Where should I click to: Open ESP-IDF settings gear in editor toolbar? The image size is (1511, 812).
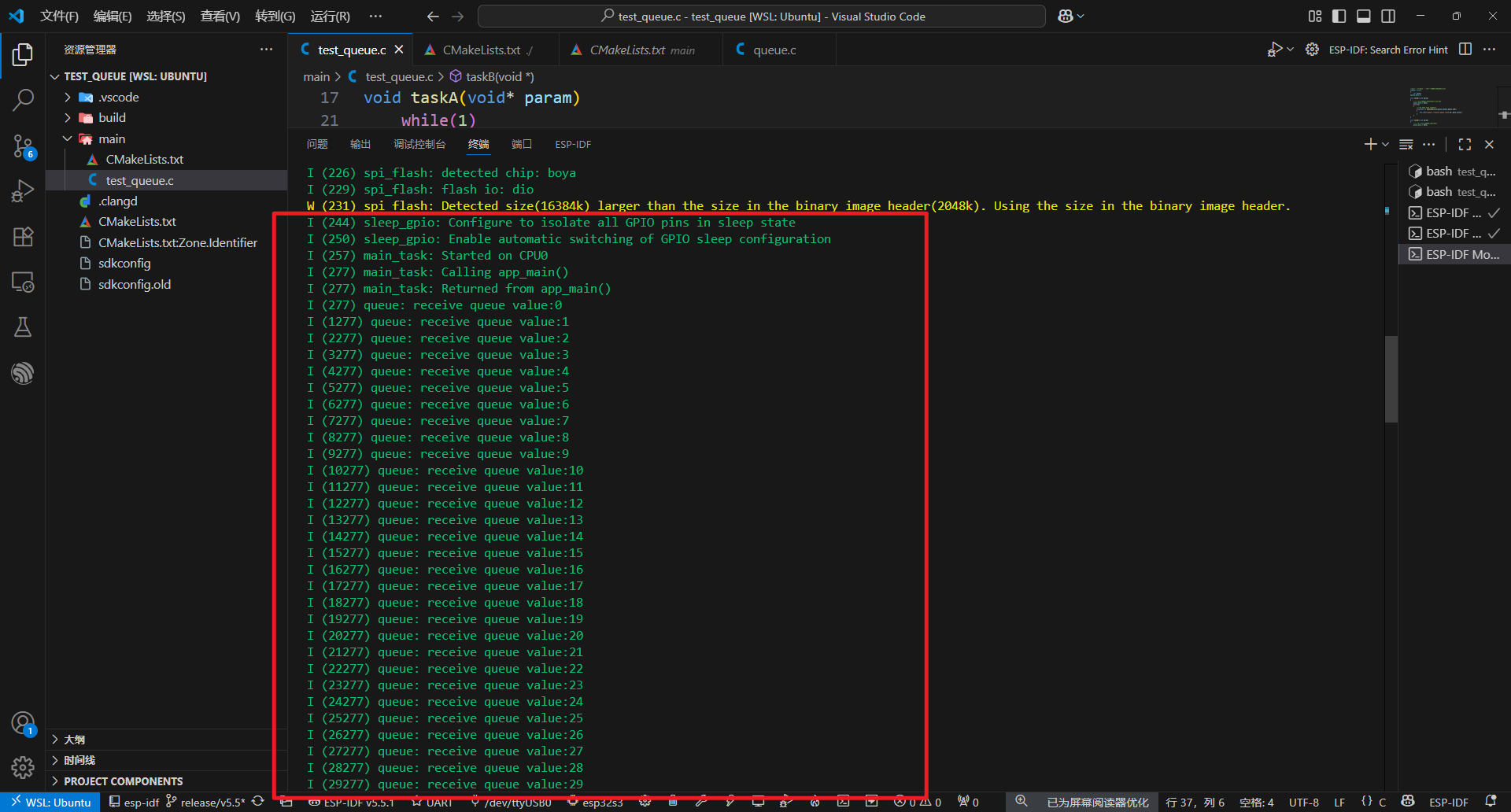point(1312,50)
